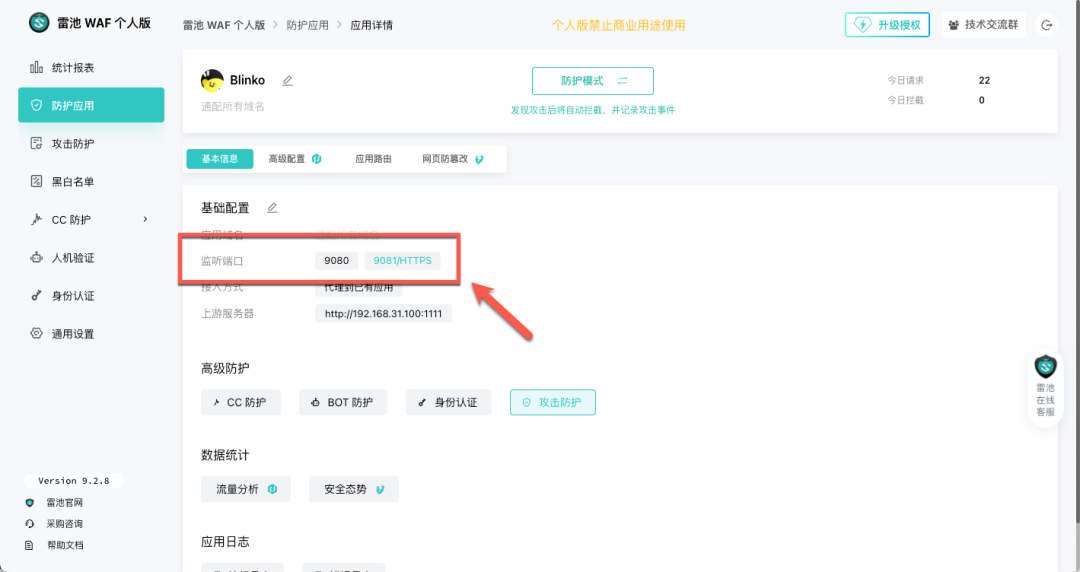Open CC 防护 under 高级防护
The image size is (1080, 572).
(240, 402)
